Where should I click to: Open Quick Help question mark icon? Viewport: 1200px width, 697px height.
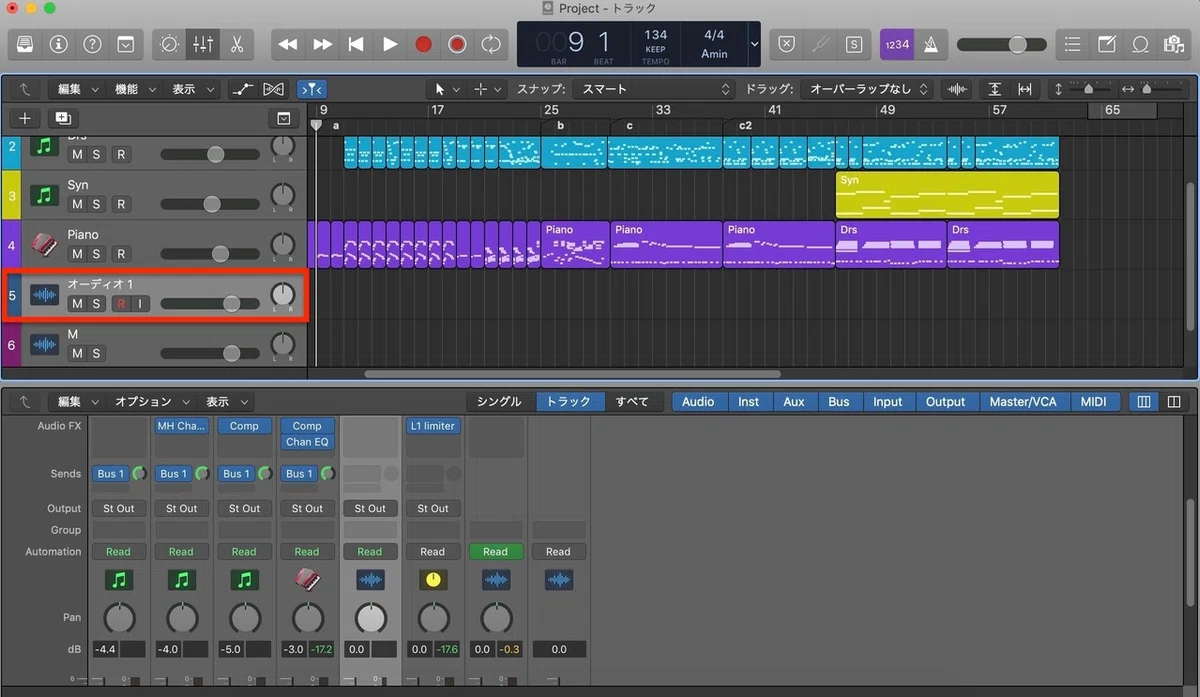(92, 44)
